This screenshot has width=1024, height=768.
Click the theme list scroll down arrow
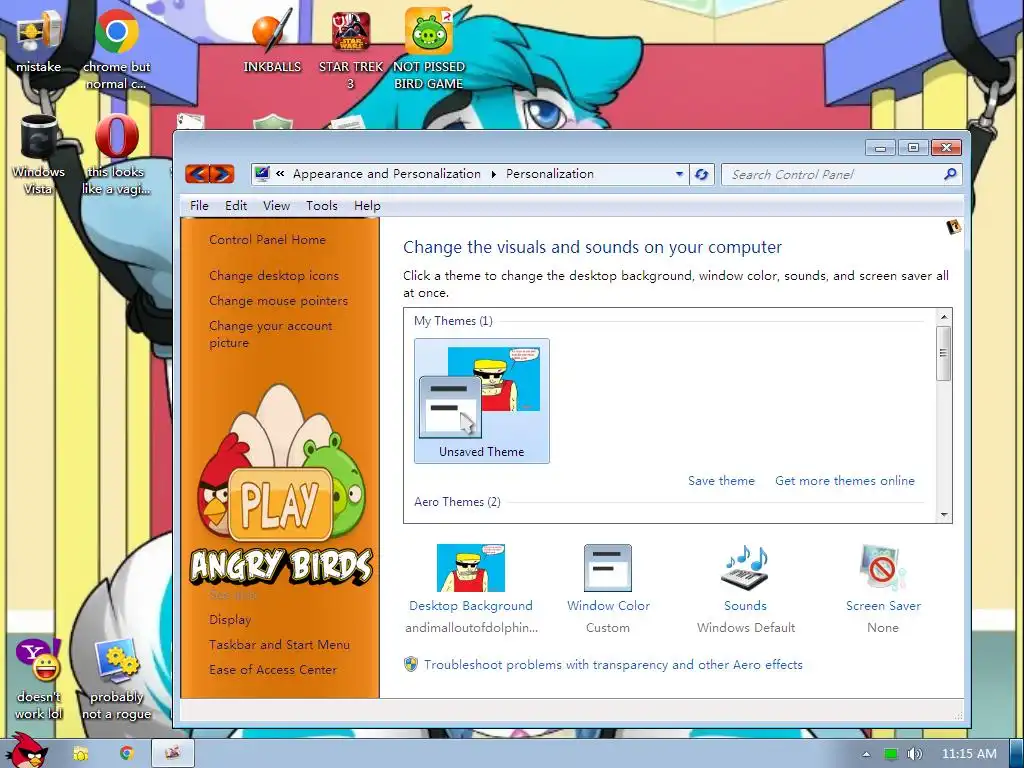[x=944, y=515]
